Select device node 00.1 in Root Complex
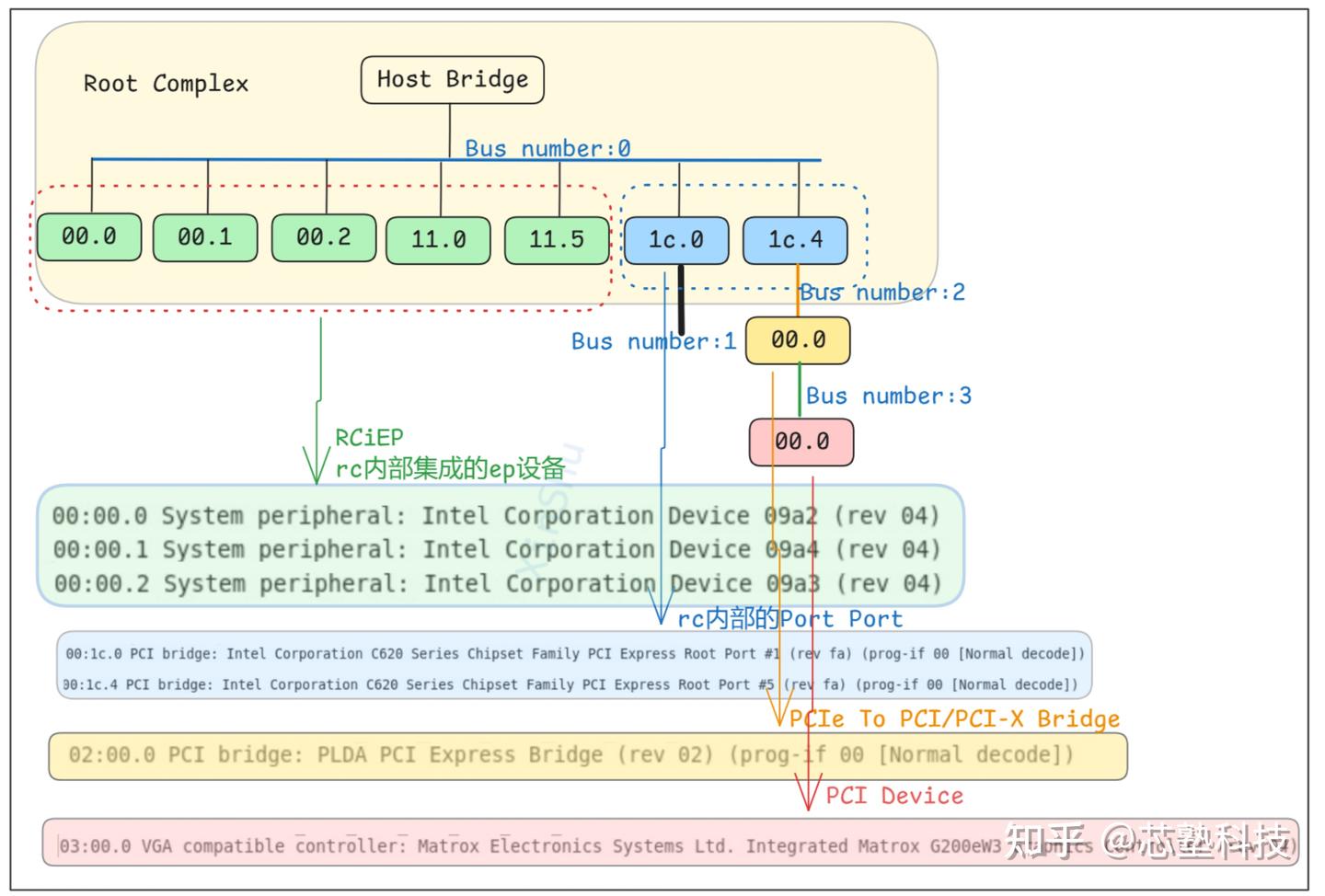1325x896 pixels. click(204, 237)
